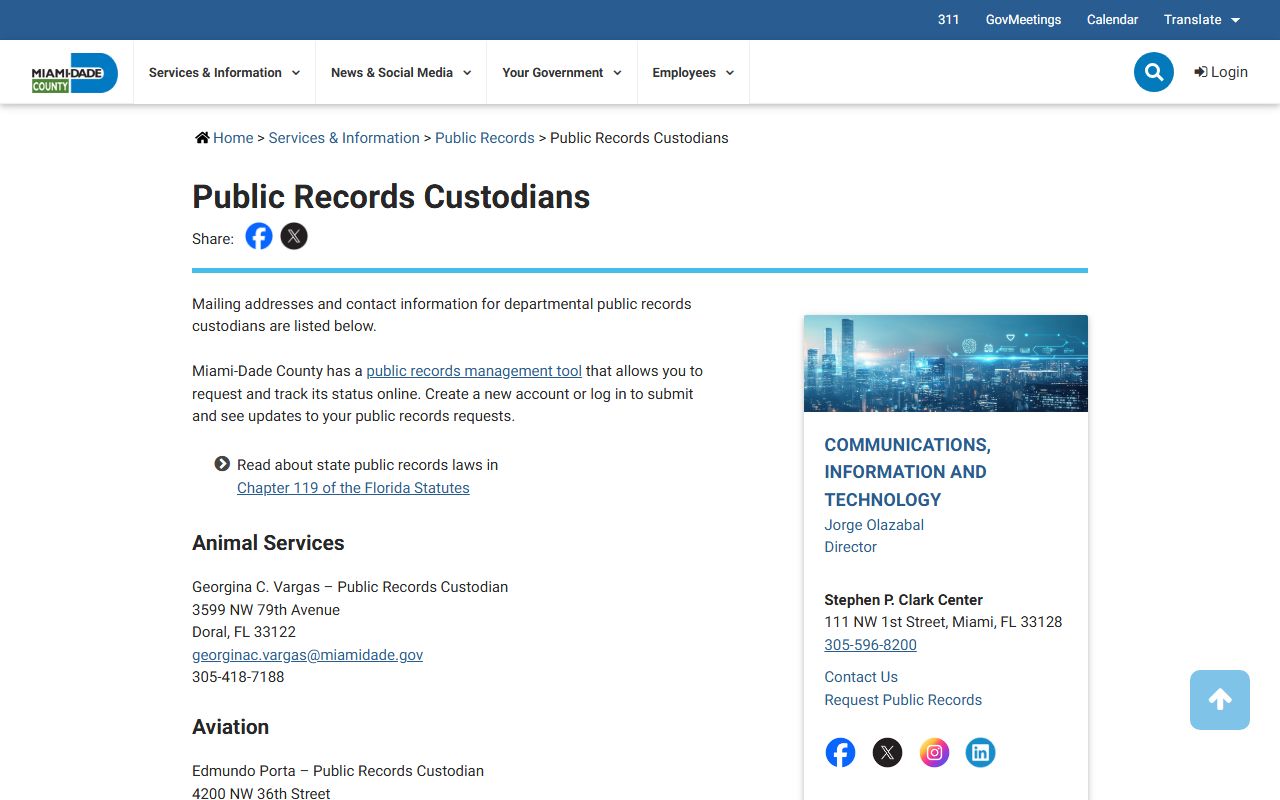Expand Employees menu
The width and height of the screenshot is (1280, 800).
click(x=693, y=73)
